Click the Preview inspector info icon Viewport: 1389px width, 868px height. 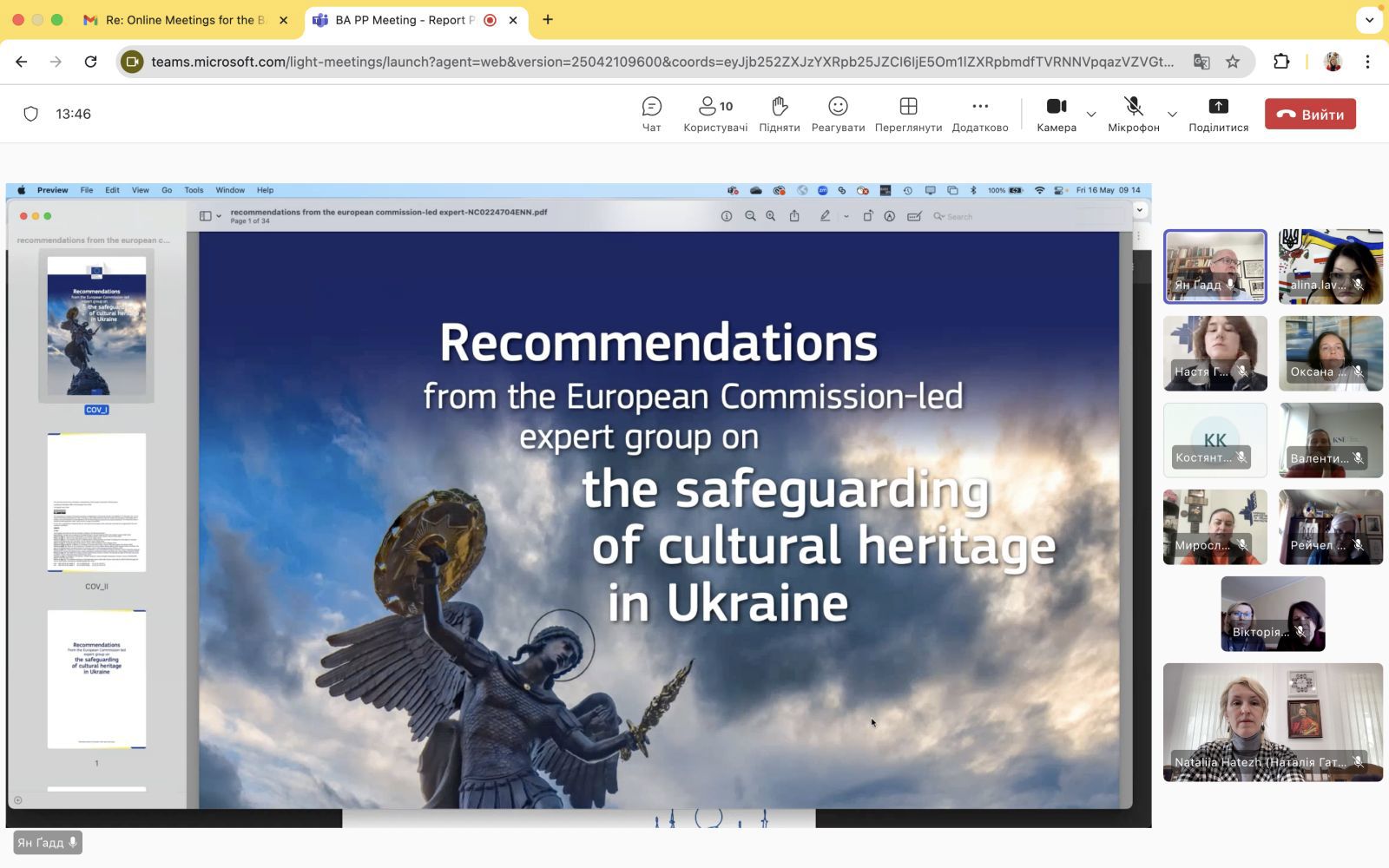727,216
